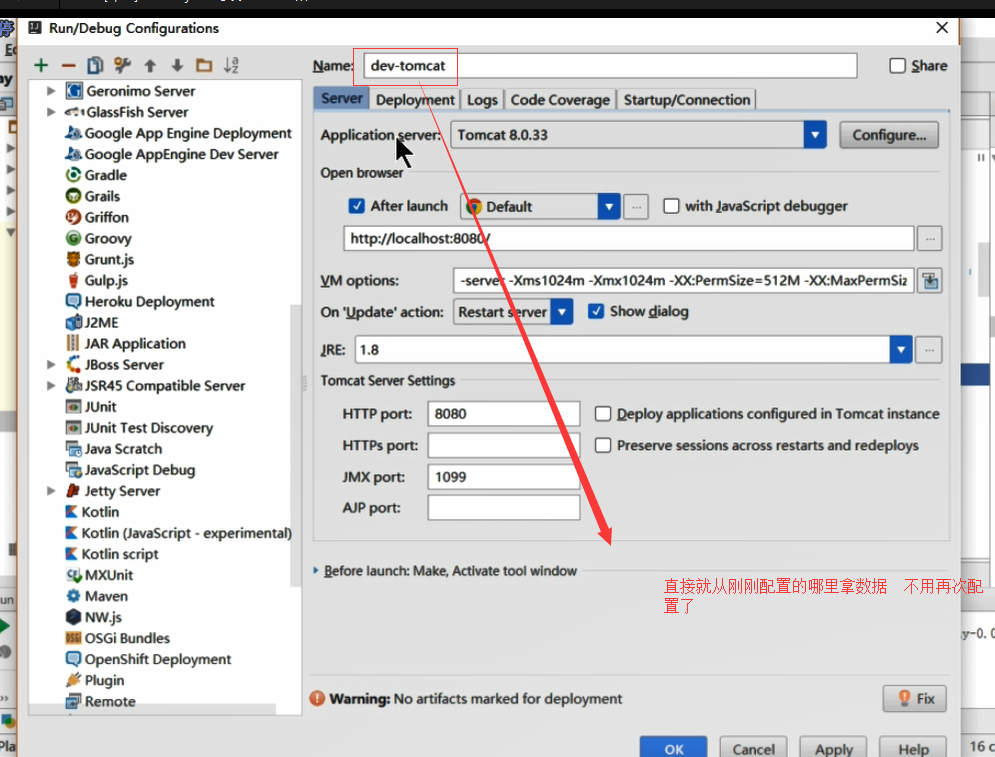
Task: Add a new configuration with plus icon
Action: click(41, 65)
